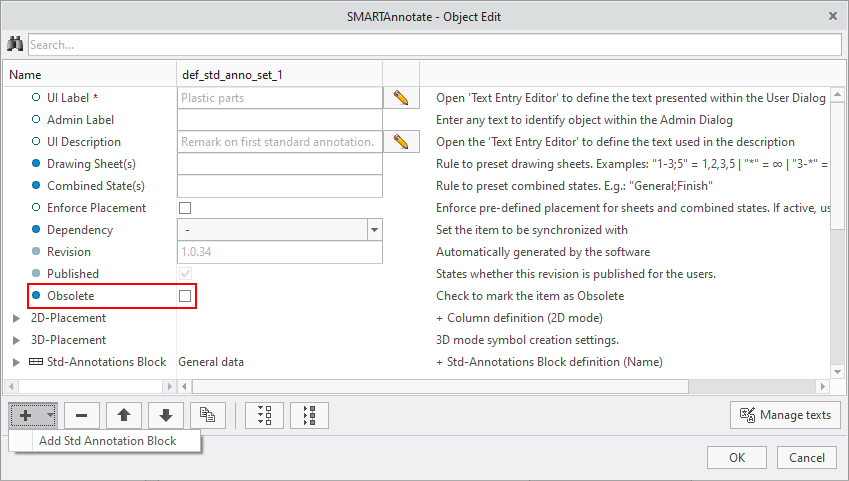Click the OK button
The width and height of the screenshot is (849, 481).
click(x=736, y=458)
